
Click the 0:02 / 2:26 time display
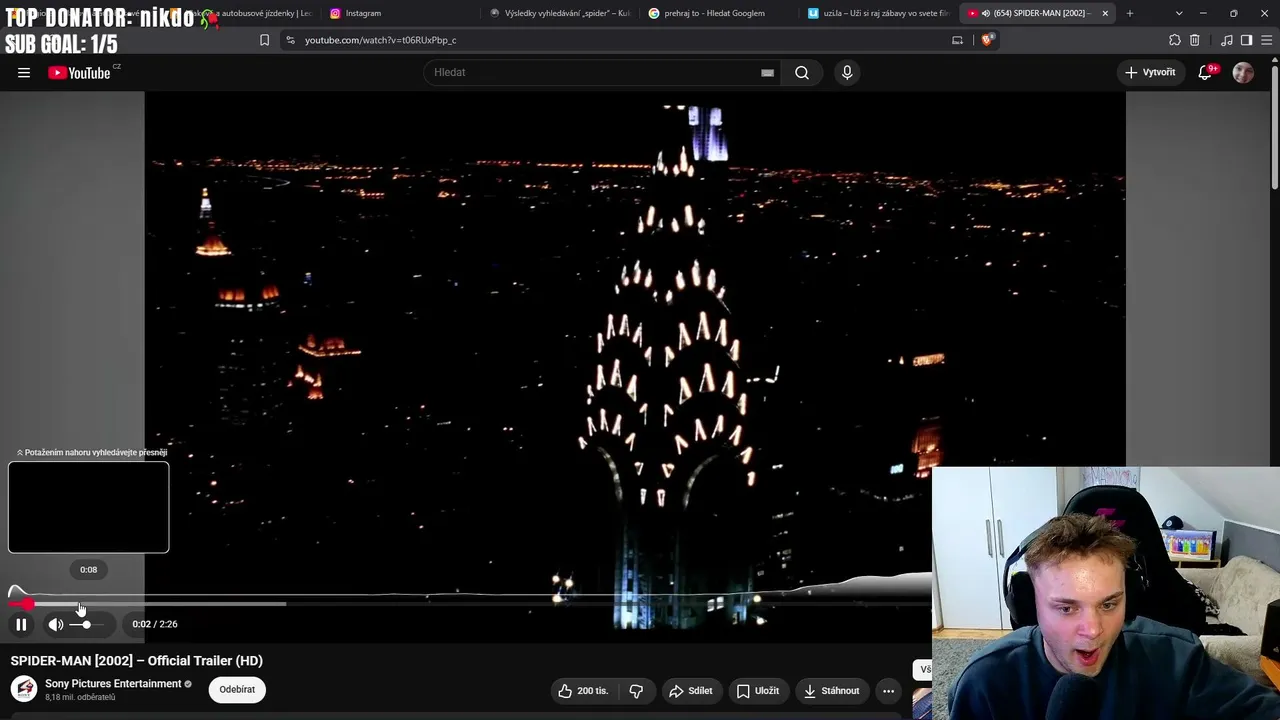(x=155, y=624)
